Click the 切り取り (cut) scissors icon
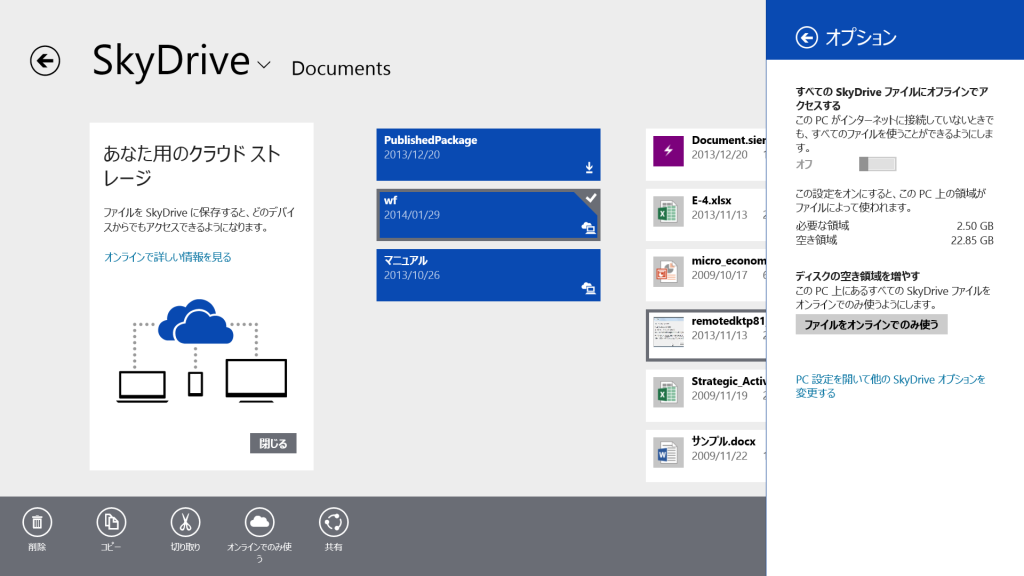 tap(185, 522)
